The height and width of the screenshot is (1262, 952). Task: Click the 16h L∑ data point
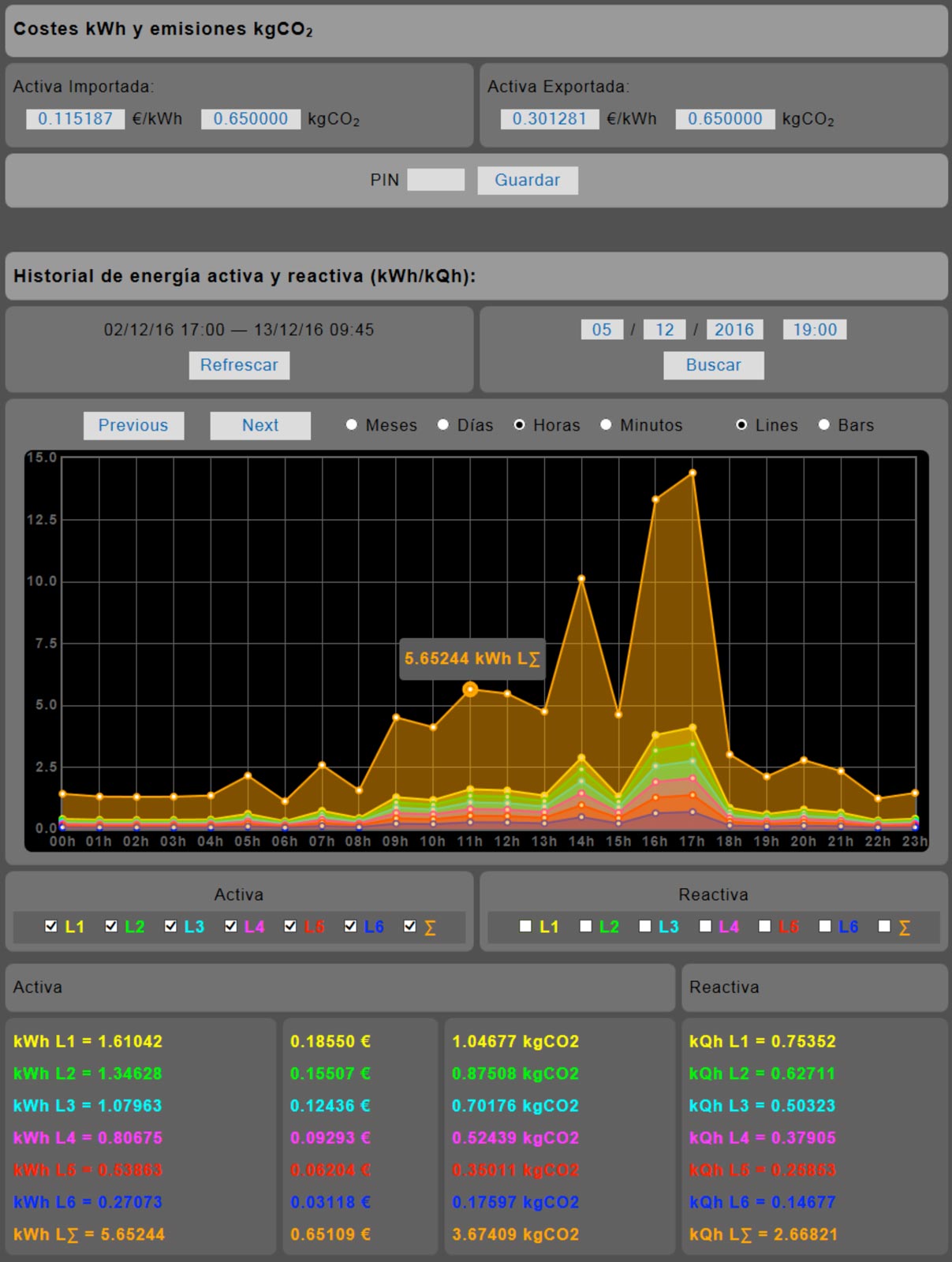coord(655,499)
